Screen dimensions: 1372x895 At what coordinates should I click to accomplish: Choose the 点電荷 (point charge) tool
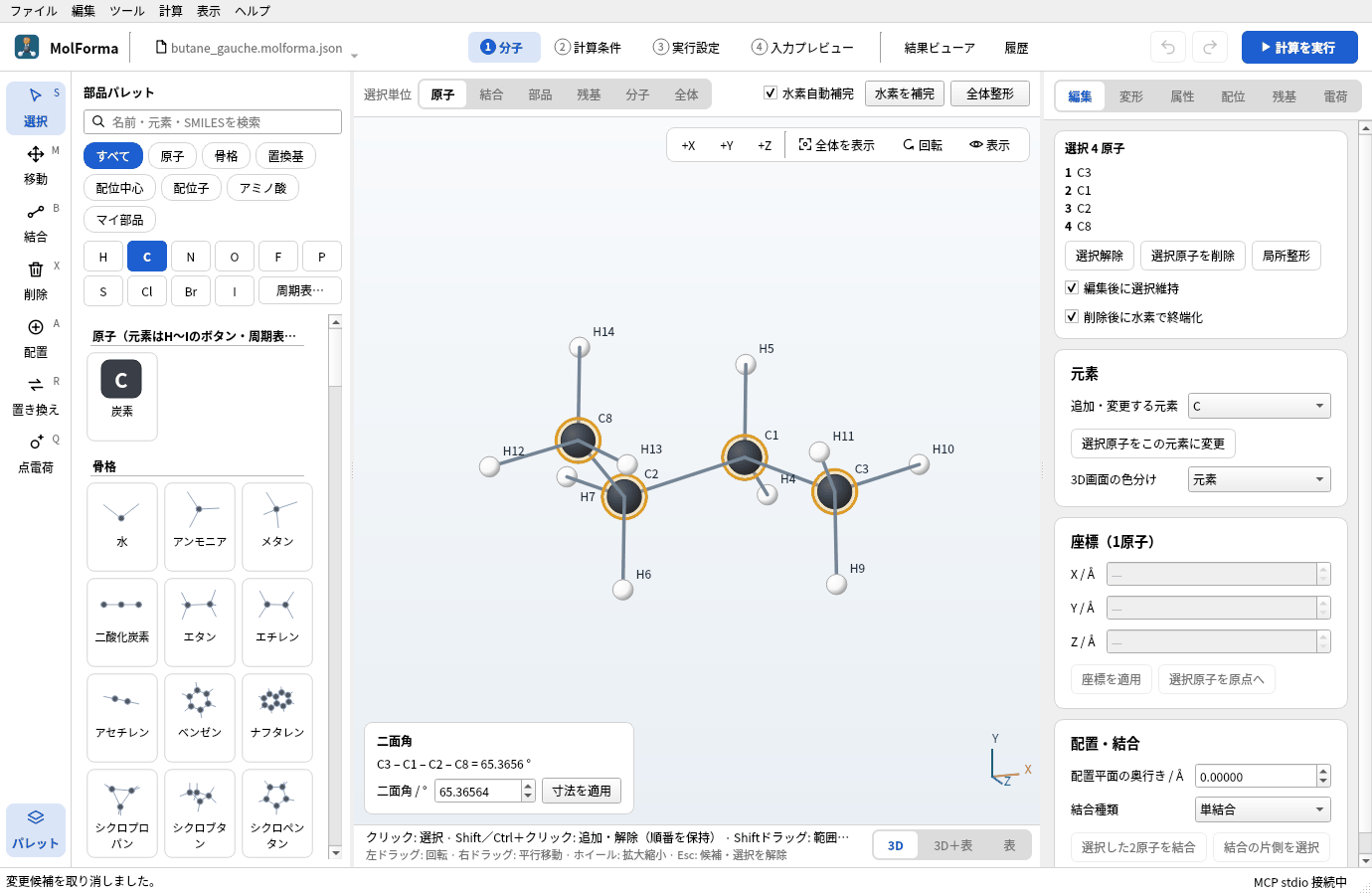[36, 453]
